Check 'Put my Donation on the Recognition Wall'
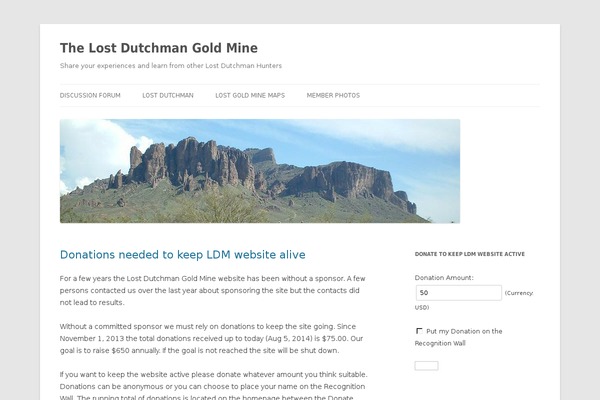 (x=419, y=331)
